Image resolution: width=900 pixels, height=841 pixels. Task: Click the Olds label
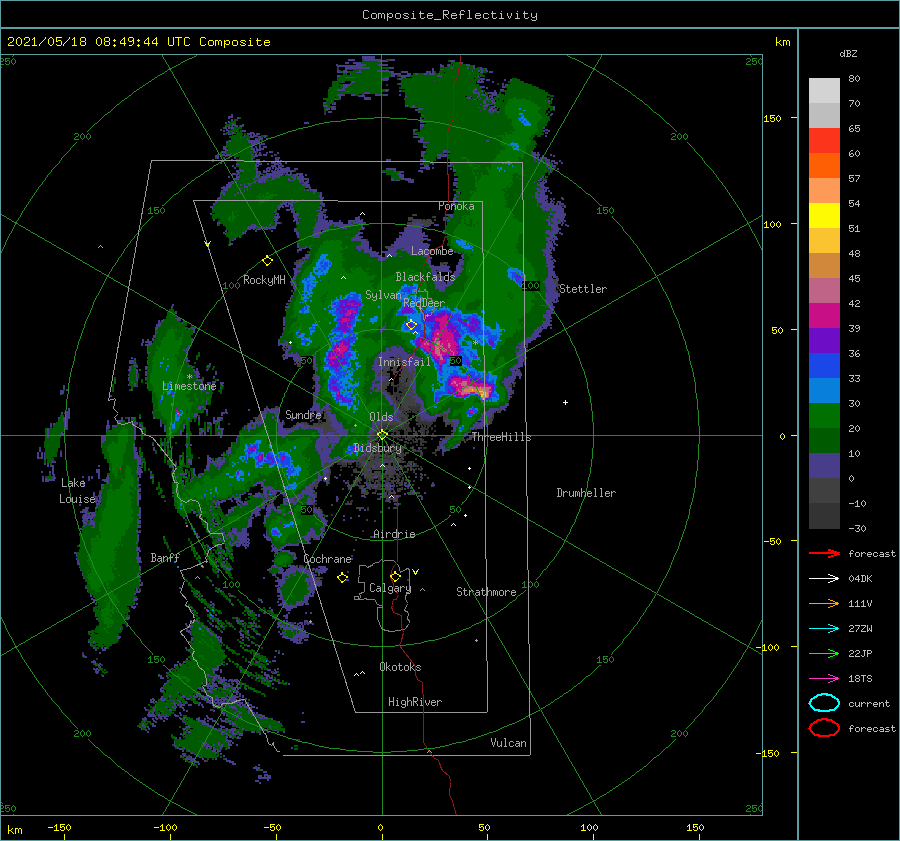(381, 417)
